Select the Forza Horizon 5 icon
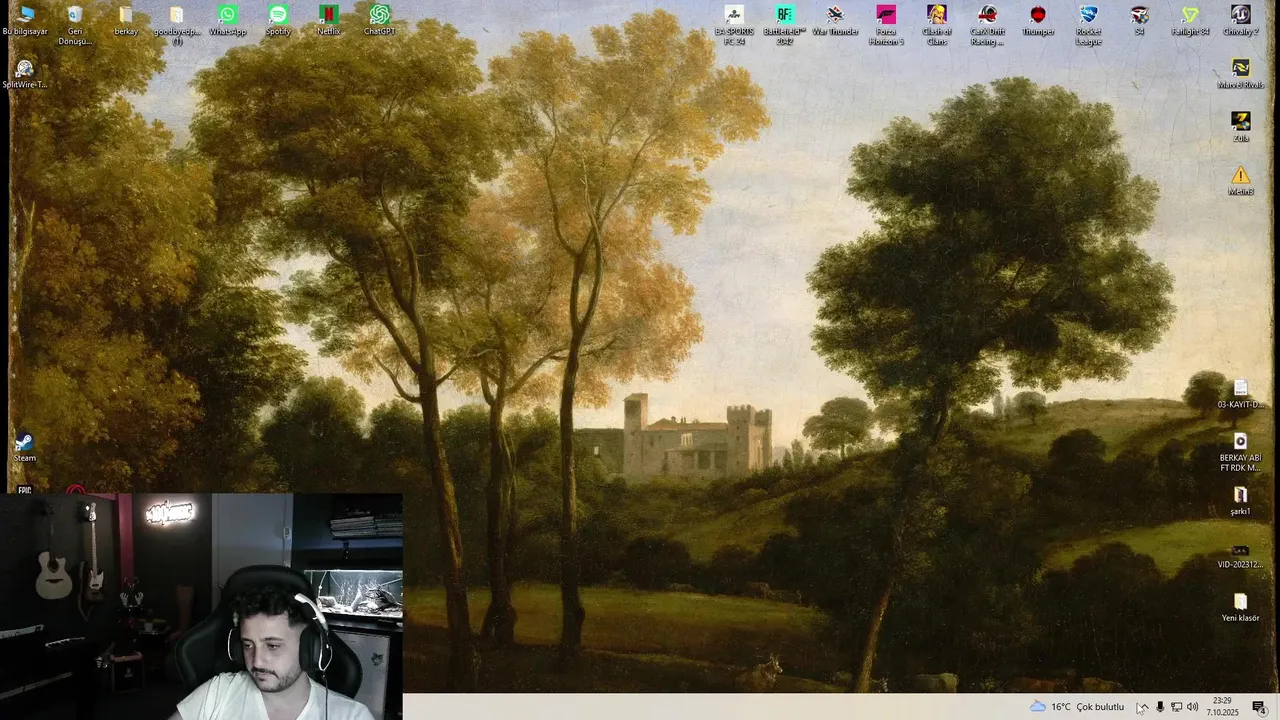The width and height of the screenshot is (1280, 720). coord(886,25)
